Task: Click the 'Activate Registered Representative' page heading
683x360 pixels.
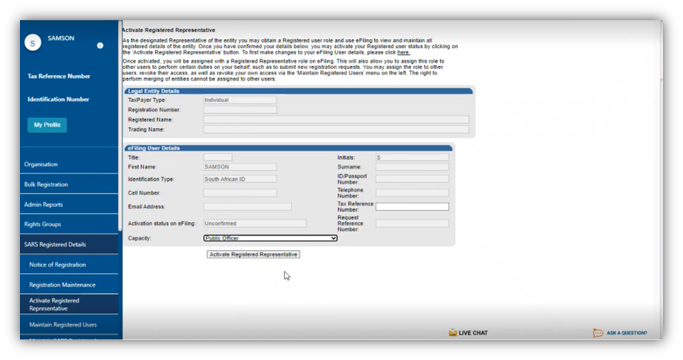Action: [x=169, y=30]
